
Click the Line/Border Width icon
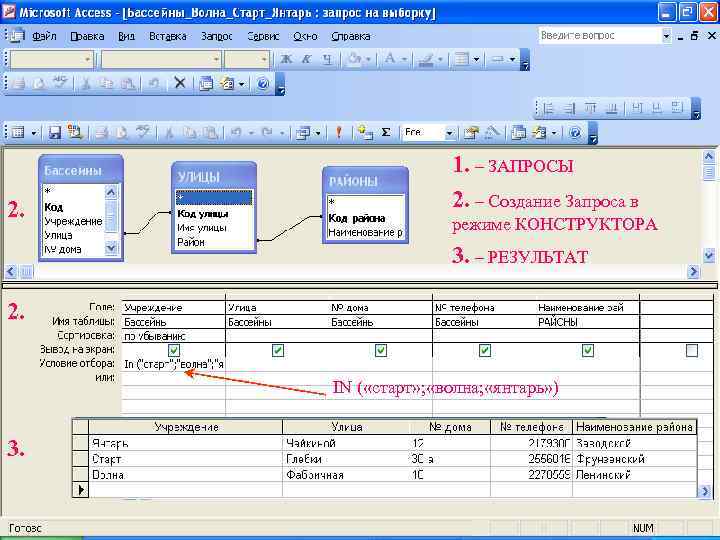pos(461,59)
